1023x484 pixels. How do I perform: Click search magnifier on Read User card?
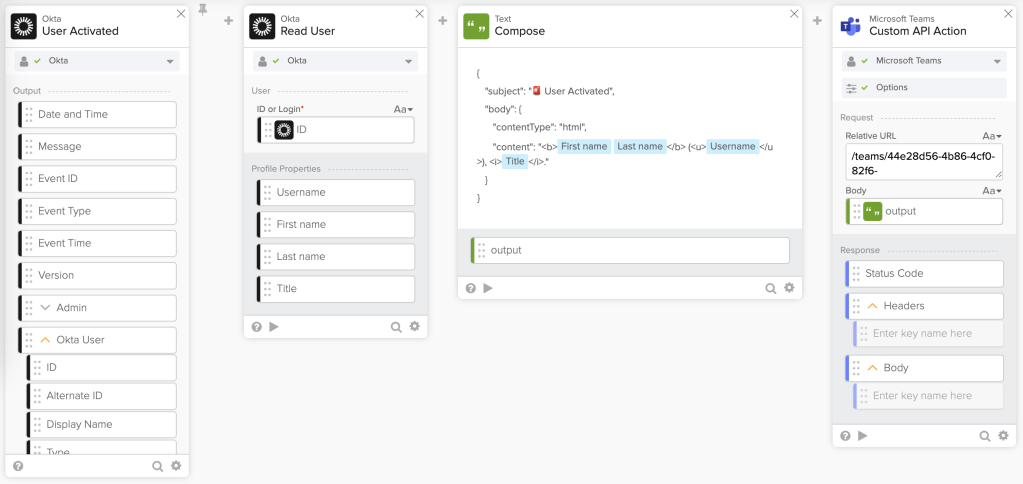[396, 326]
